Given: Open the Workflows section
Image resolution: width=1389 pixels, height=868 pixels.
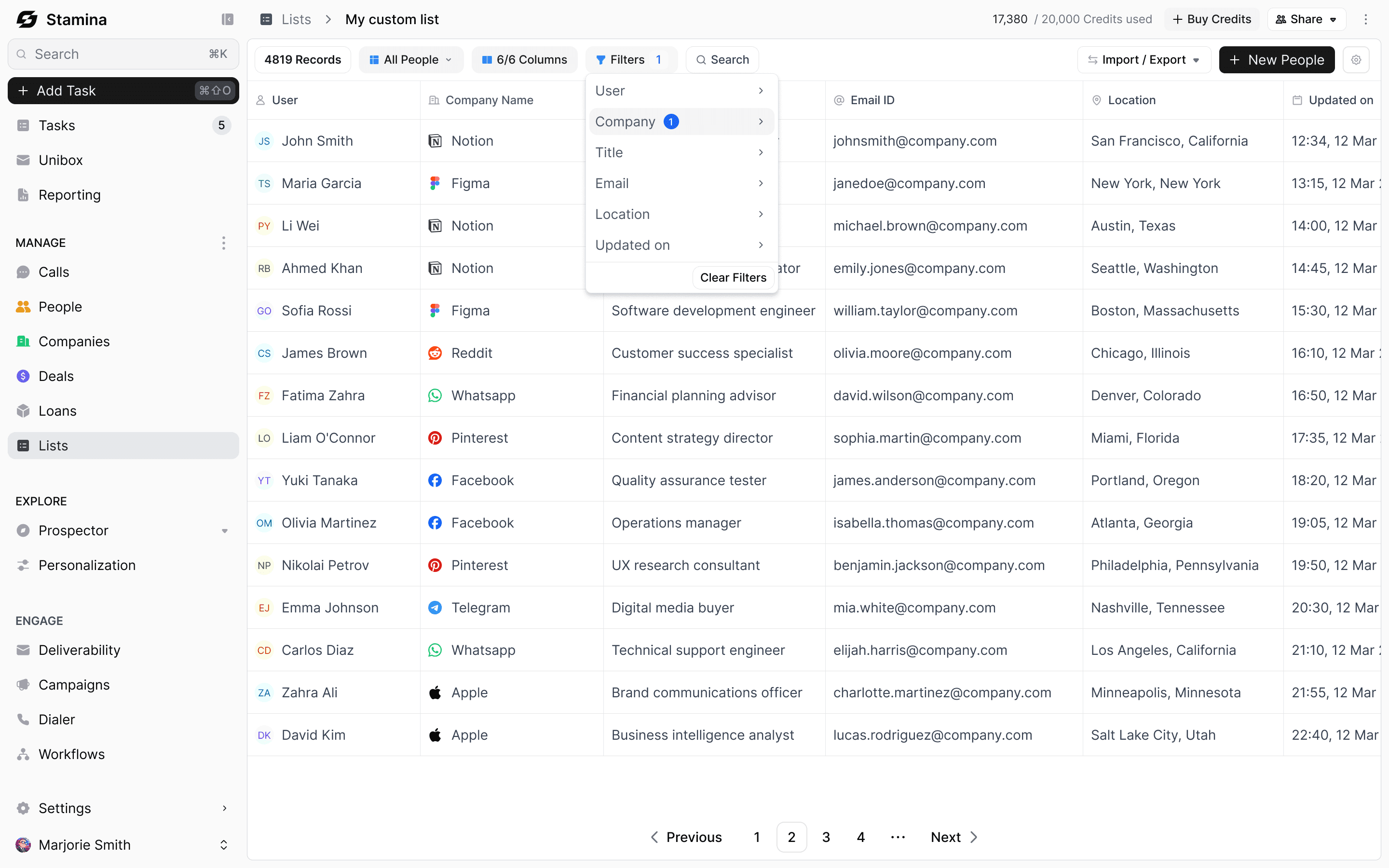Looking at the screenshot, I should (x=71, y=754).
